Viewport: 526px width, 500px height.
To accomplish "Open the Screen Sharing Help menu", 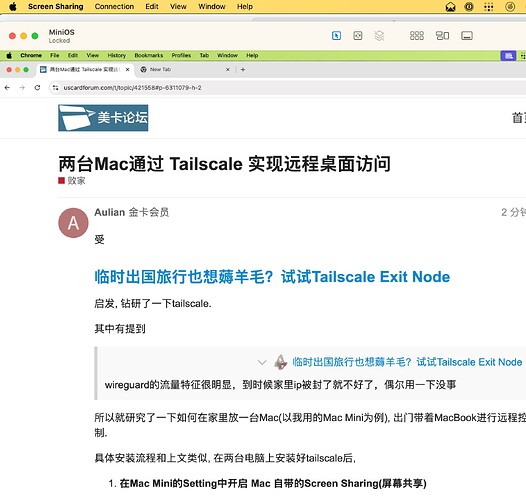I will tap(245, 6).
